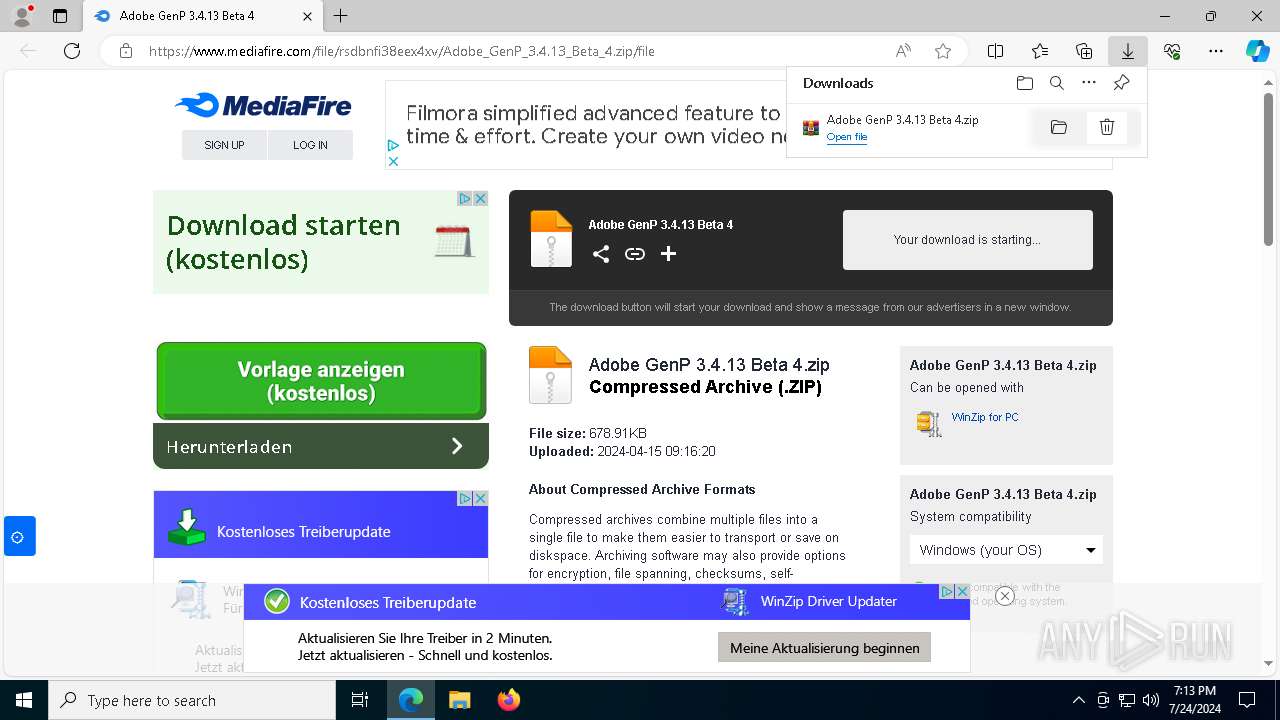Click the LOG IN button

tap(310, 145)
